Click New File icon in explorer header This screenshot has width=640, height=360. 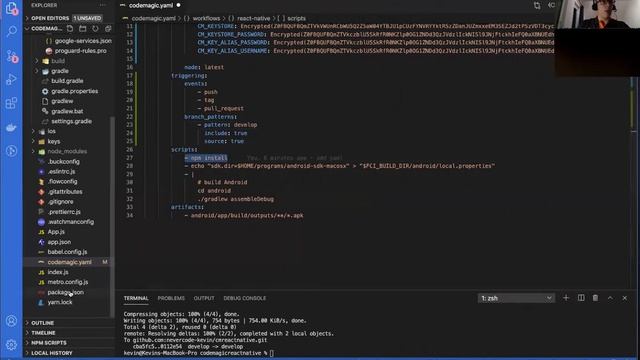click(x=70, y=29)
